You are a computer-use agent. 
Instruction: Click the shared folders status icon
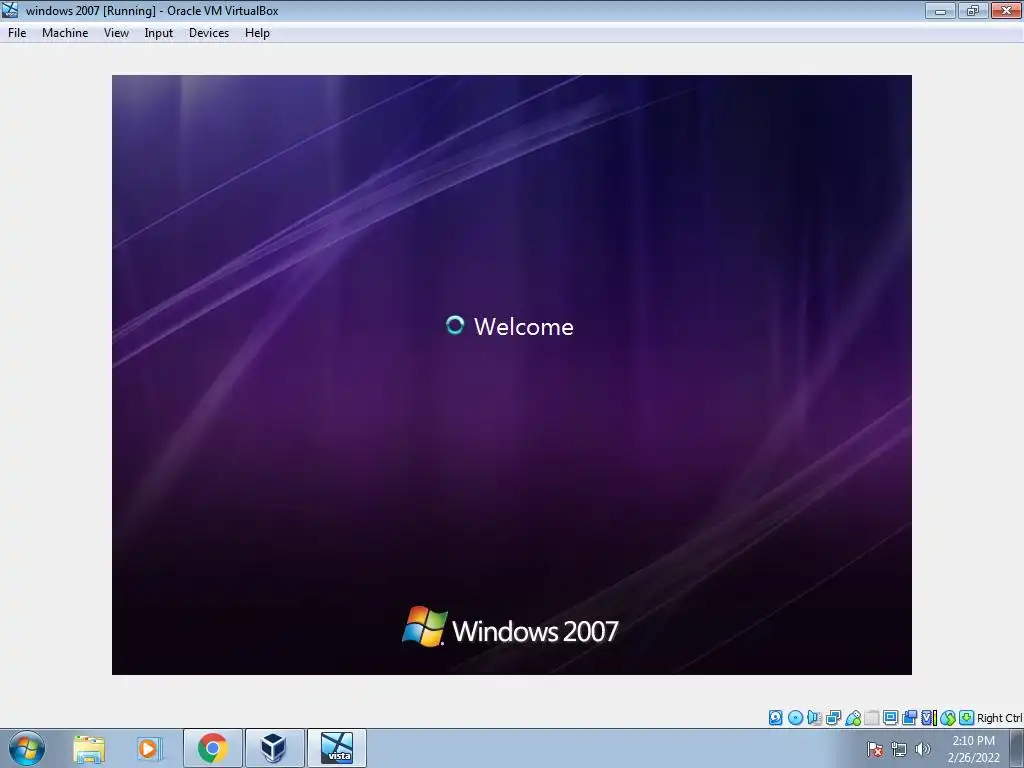872,718
